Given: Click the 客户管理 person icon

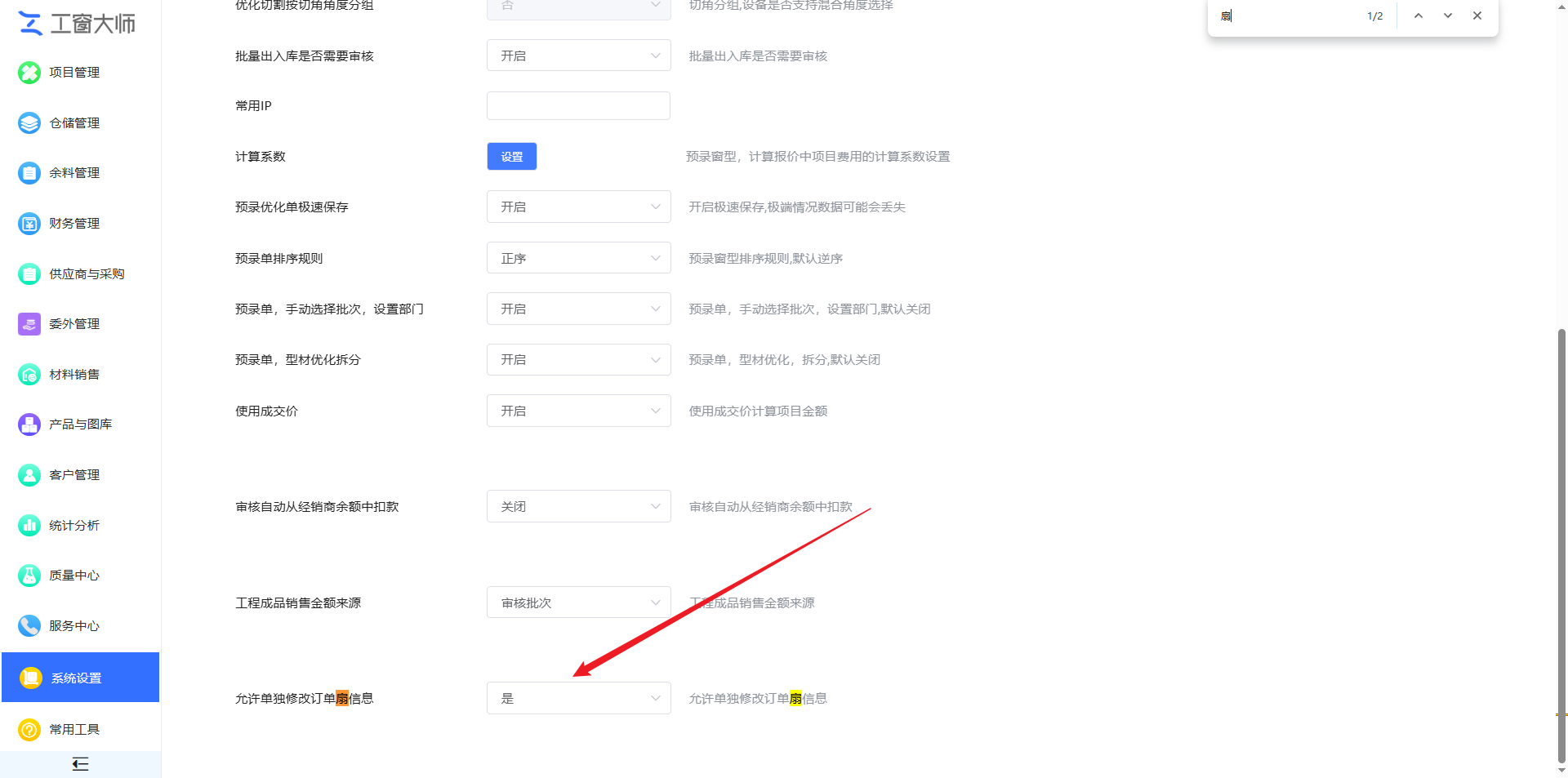Looking at the screenshot, I should 29,475.
